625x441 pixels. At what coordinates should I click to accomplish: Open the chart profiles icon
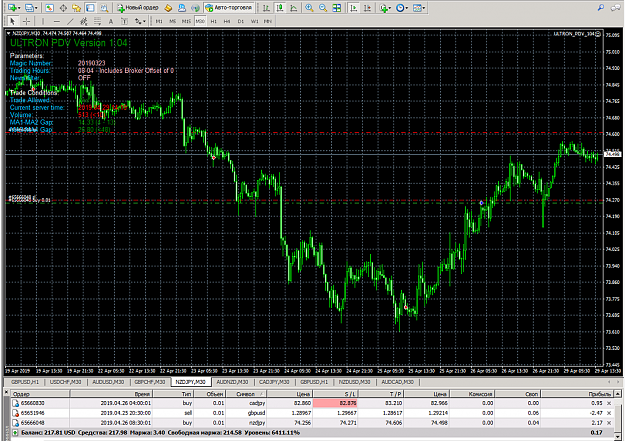pos(29,8)
